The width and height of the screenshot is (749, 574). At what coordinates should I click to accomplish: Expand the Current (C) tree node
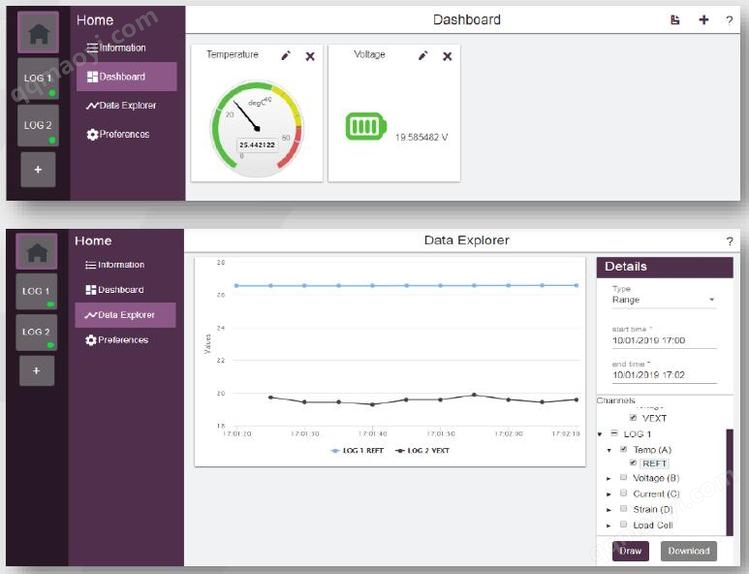609,494
